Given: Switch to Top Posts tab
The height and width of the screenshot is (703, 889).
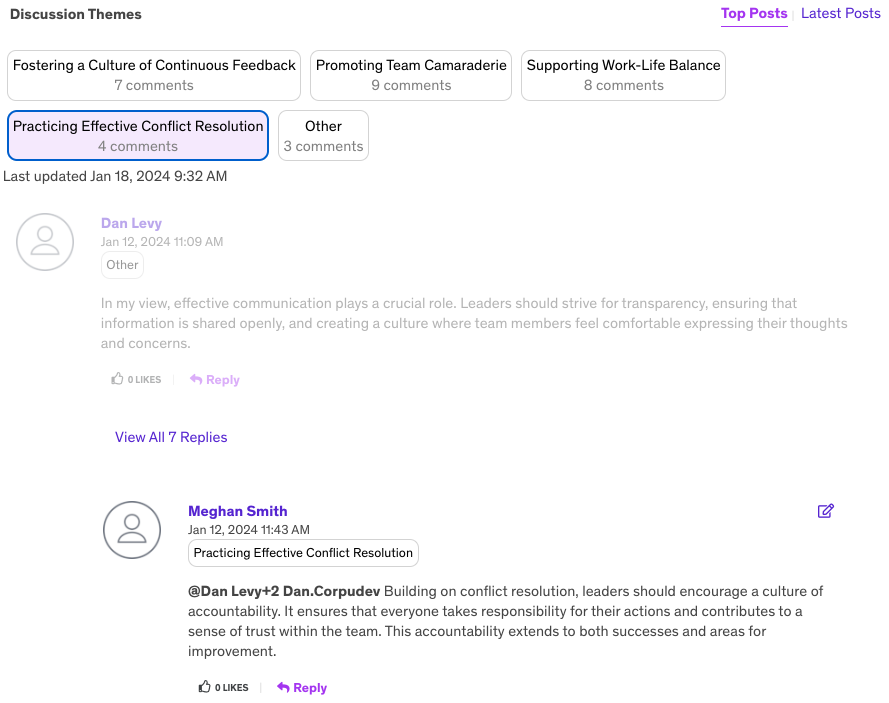Looking at the screenshot, I should tap(754, 14).
